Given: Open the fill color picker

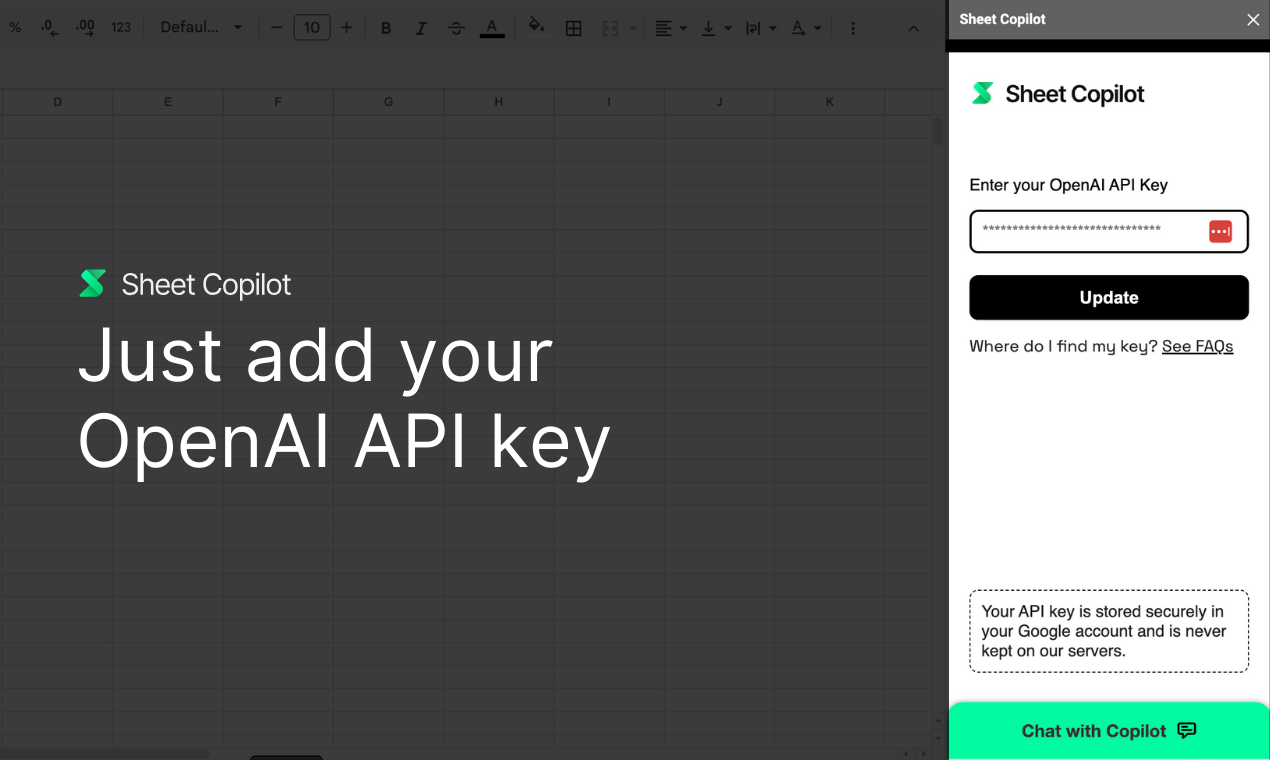Looking at the screenshot, I should (537, 27).
